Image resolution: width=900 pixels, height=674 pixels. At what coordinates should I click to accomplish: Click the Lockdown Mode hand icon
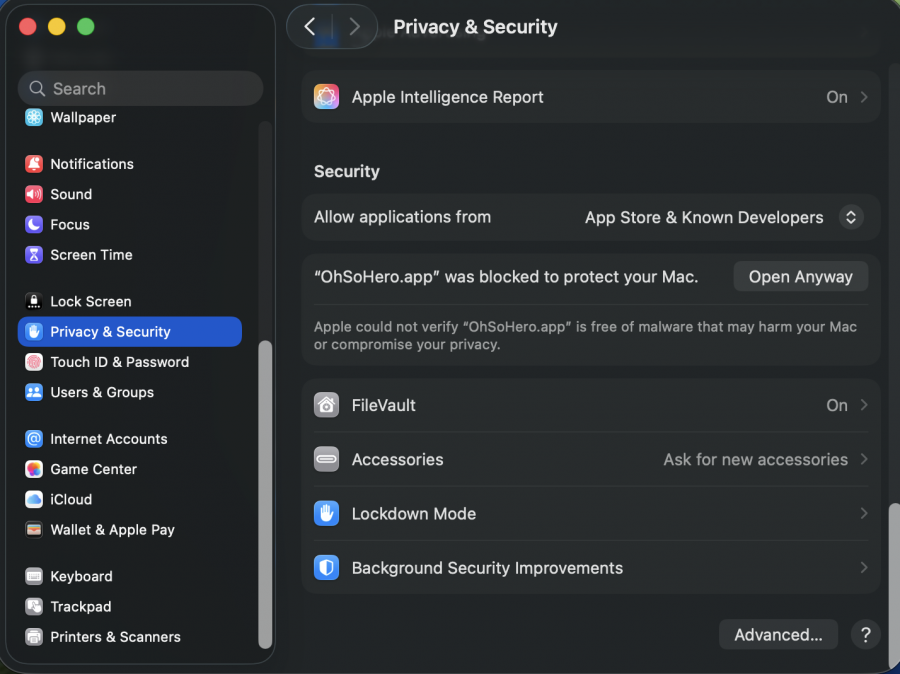point(326,513)
